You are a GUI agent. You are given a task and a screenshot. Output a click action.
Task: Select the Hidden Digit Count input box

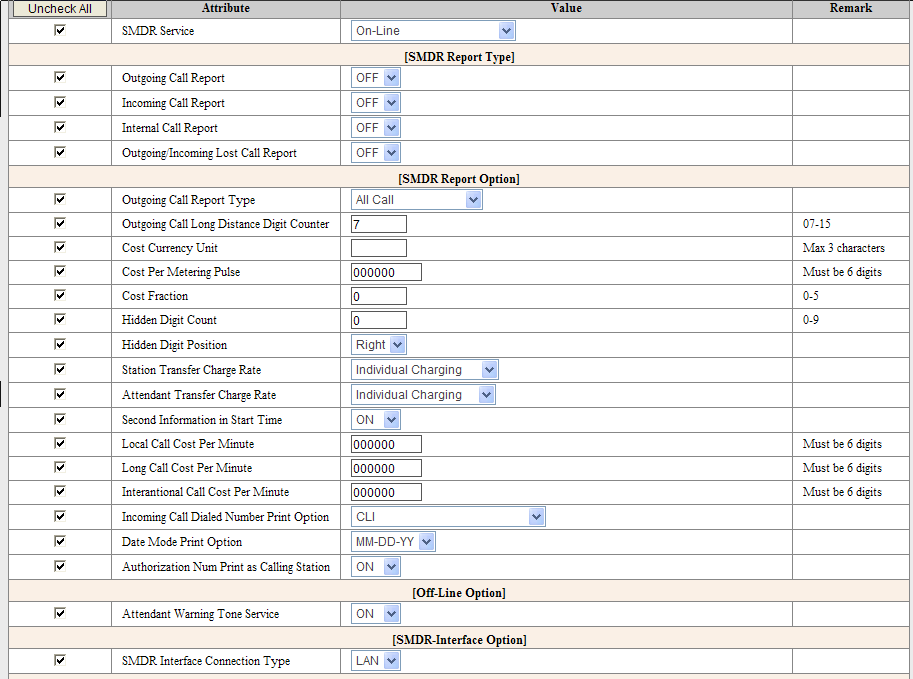pyautogui.click(x=378, y=320)
